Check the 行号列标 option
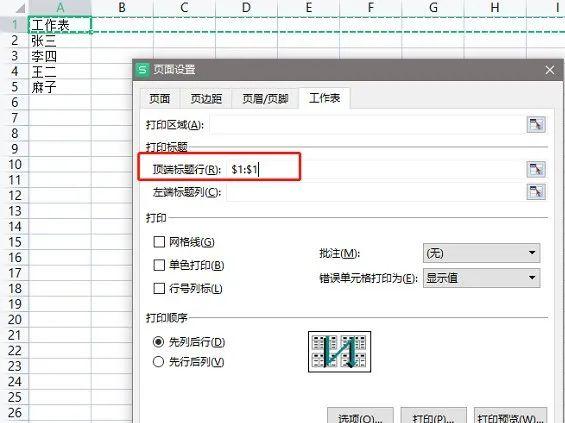This screenshot has height=423, width=565. [x=159, y=289]
